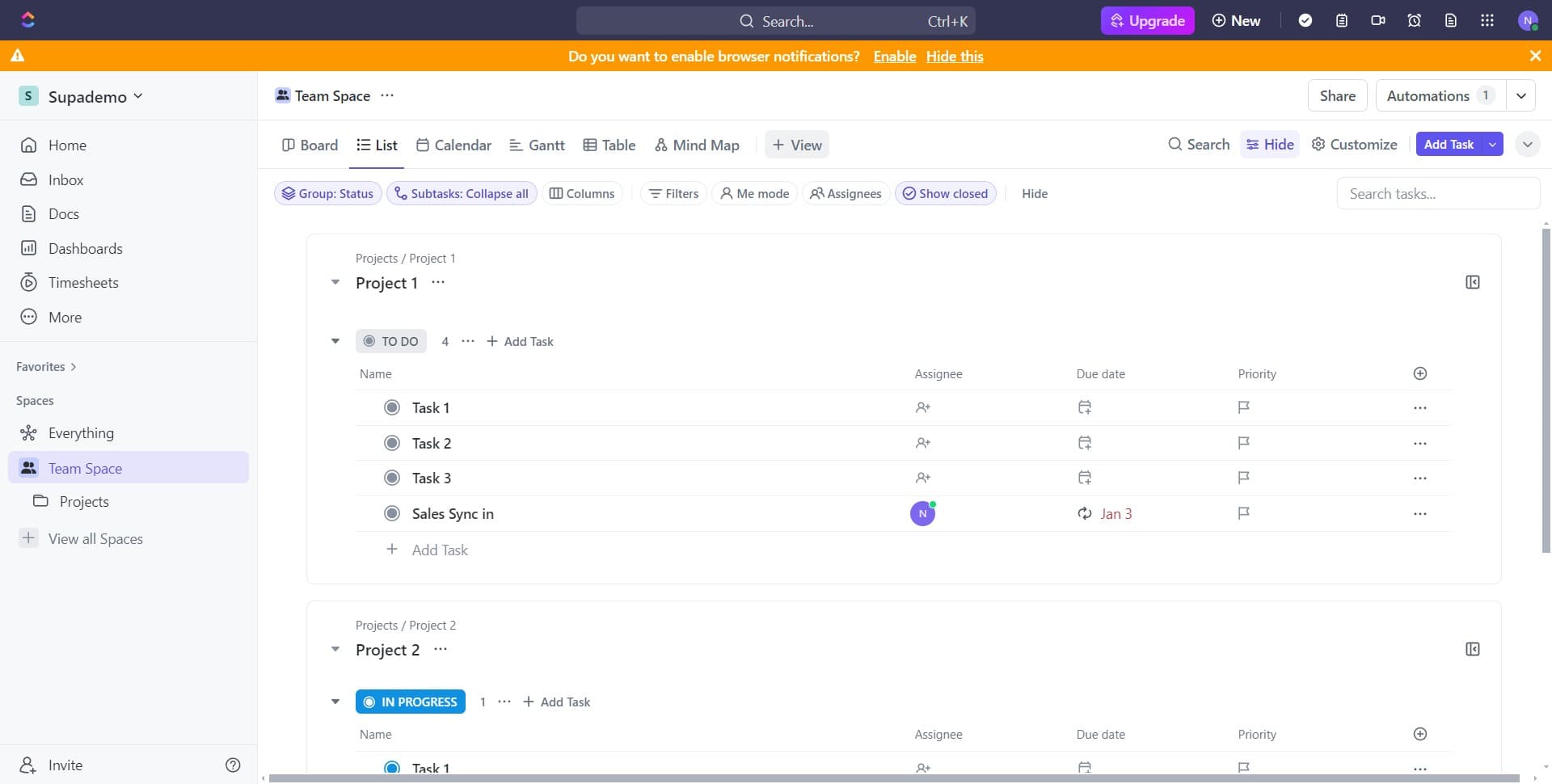Set the priority flag for Task 3
The height and width of the screenshot is (784, 1552).
point(1243,478)
